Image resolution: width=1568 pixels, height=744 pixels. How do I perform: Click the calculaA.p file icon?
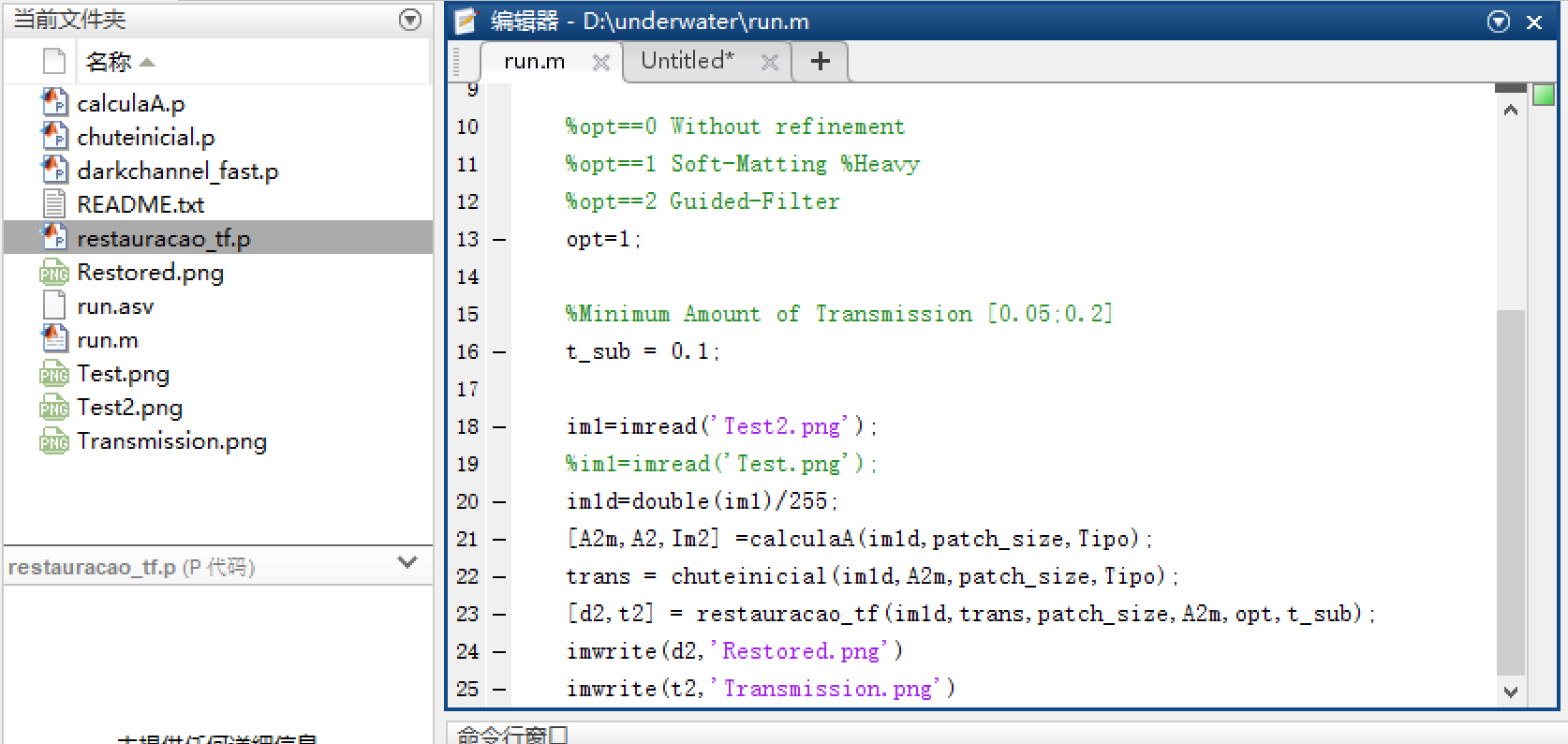pyautogui.click(x=54, y=103)
